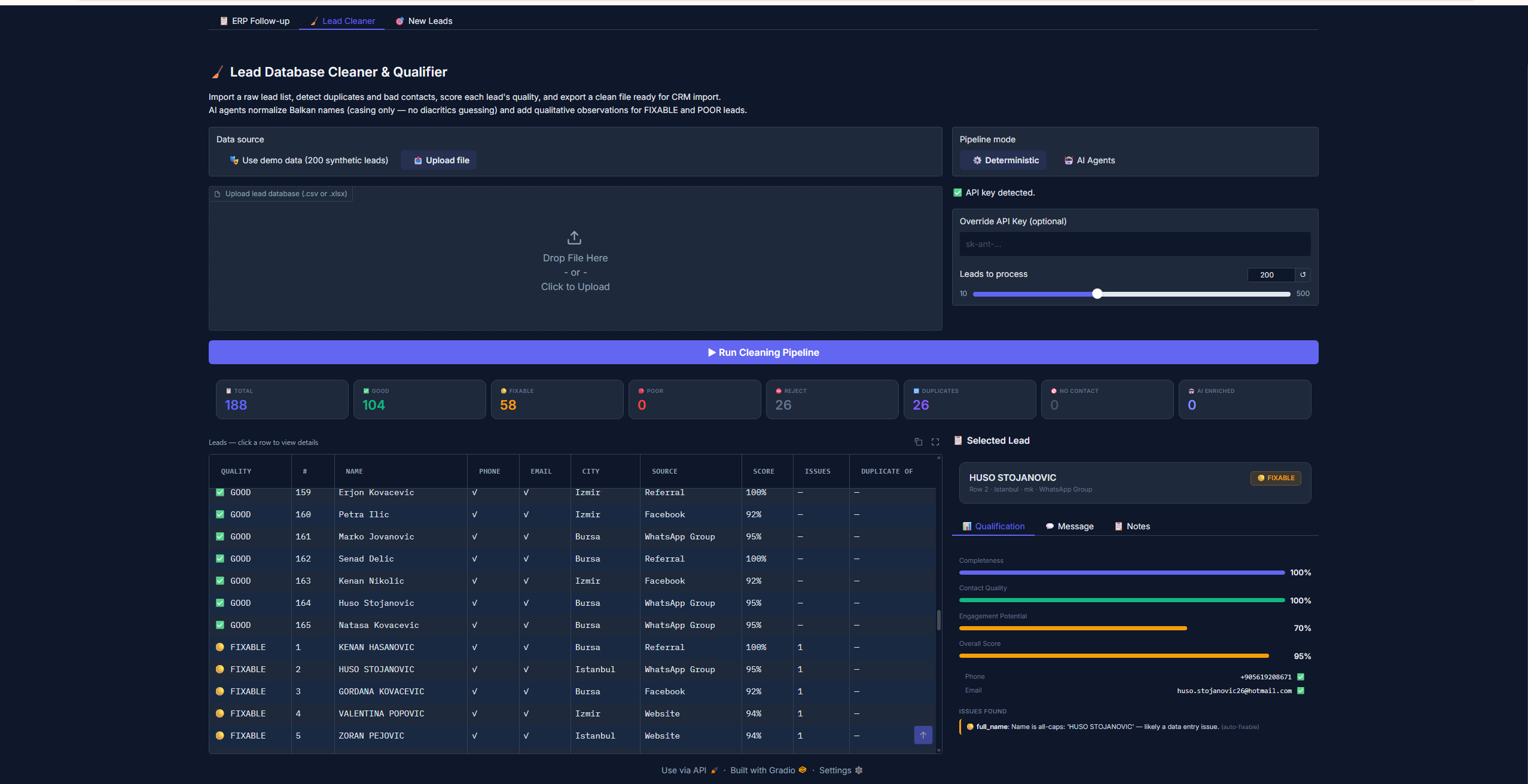Switch to the Lead Cleaner tab
This screenshot has height=784, width=1528.
click(x=342, y=21)
